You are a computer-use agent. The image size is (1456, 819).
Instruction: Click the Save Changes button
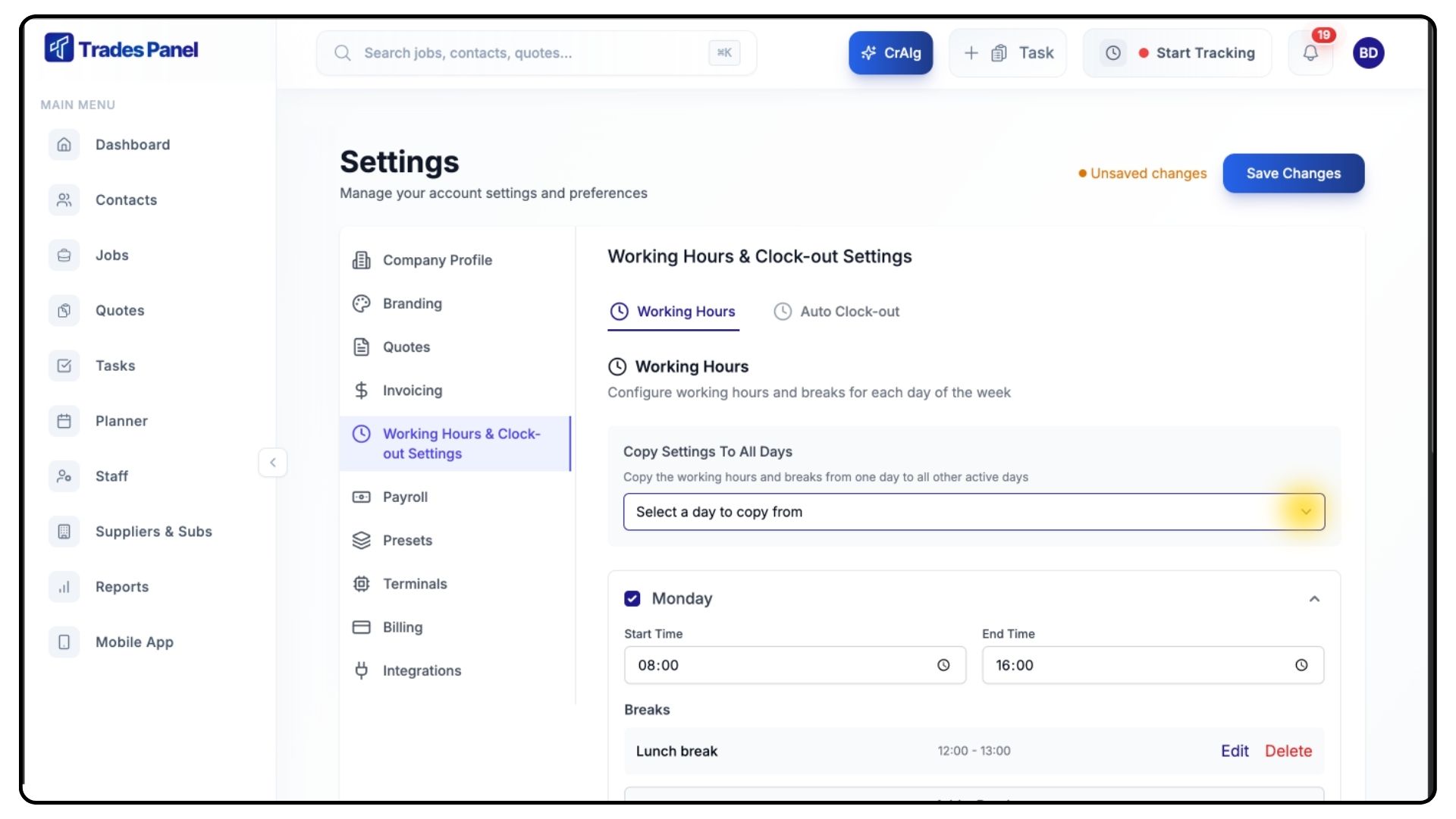(x=1293, y=174)
